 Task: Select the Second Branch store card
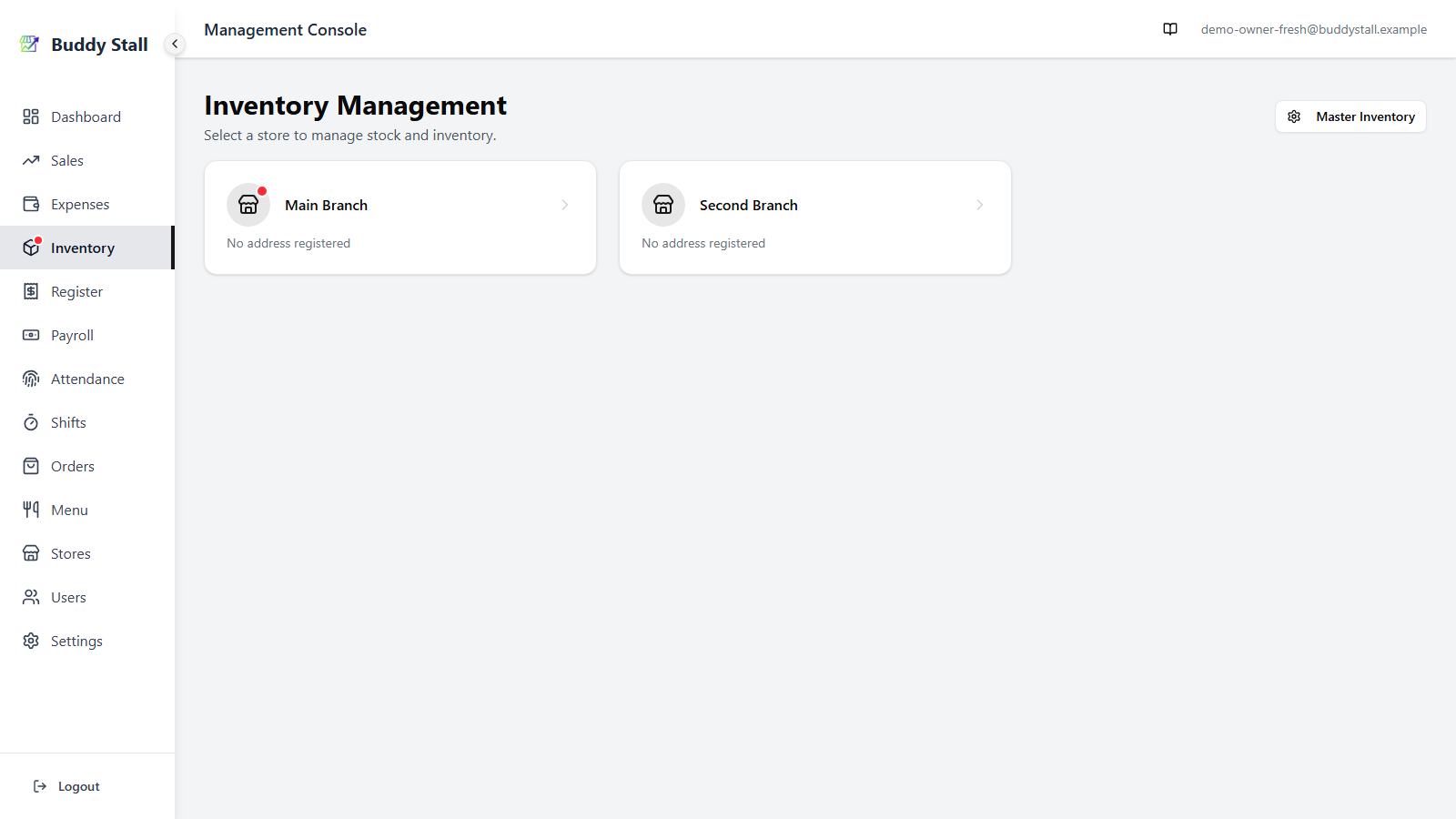(815, 217)
